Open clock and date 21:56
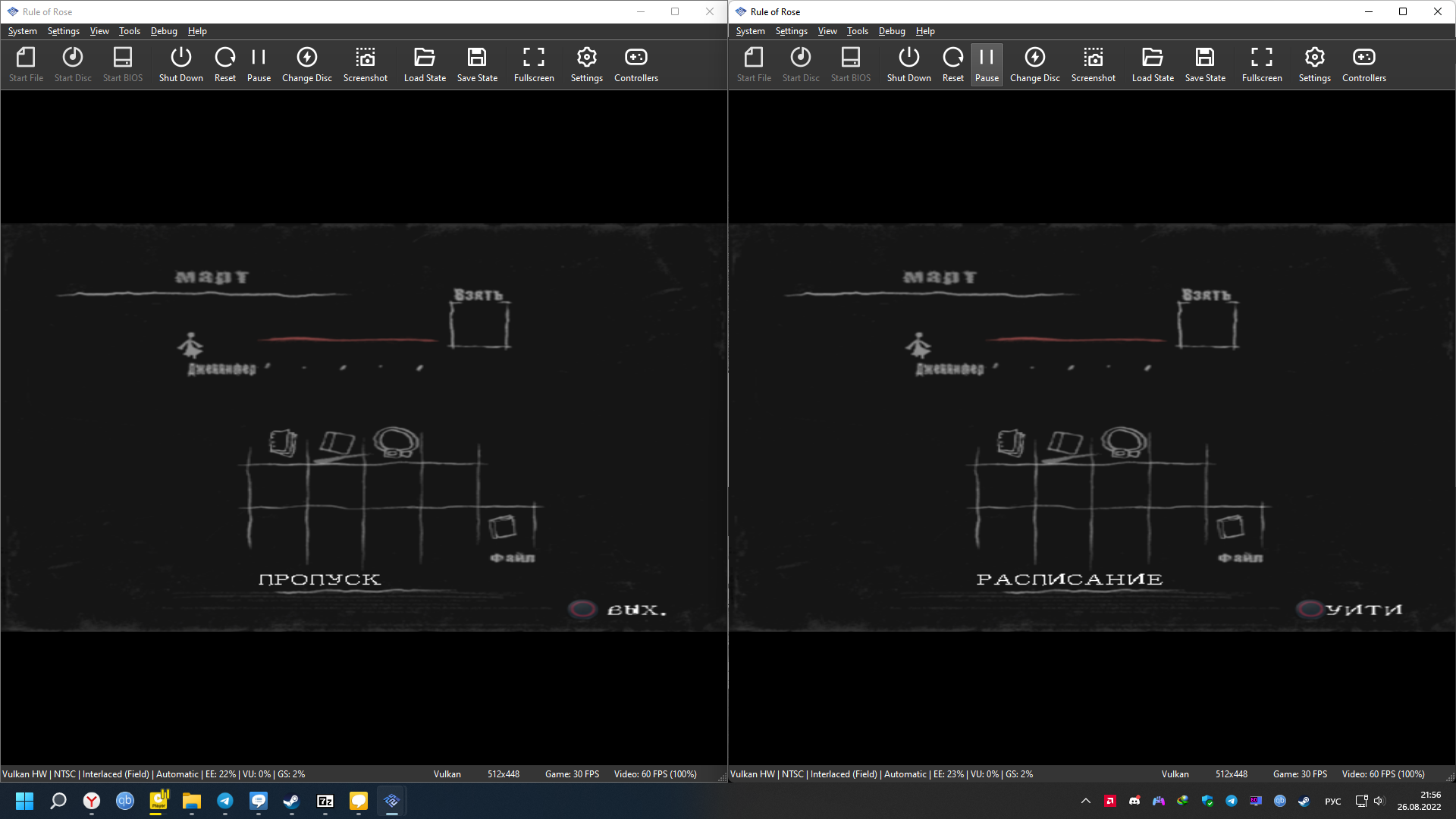The height and width of the screenshot is (819, 1456). 1420,801
